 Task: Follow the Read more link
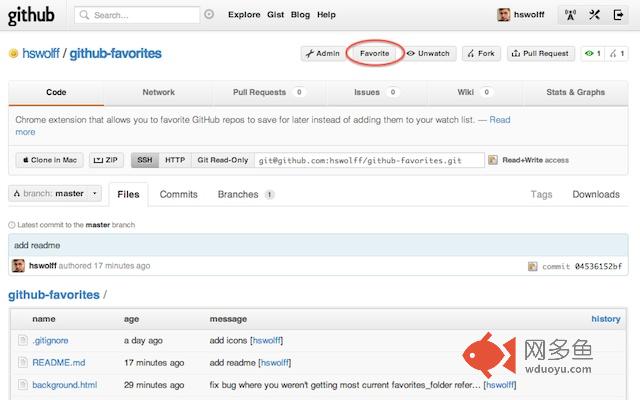tap(500, 120)
